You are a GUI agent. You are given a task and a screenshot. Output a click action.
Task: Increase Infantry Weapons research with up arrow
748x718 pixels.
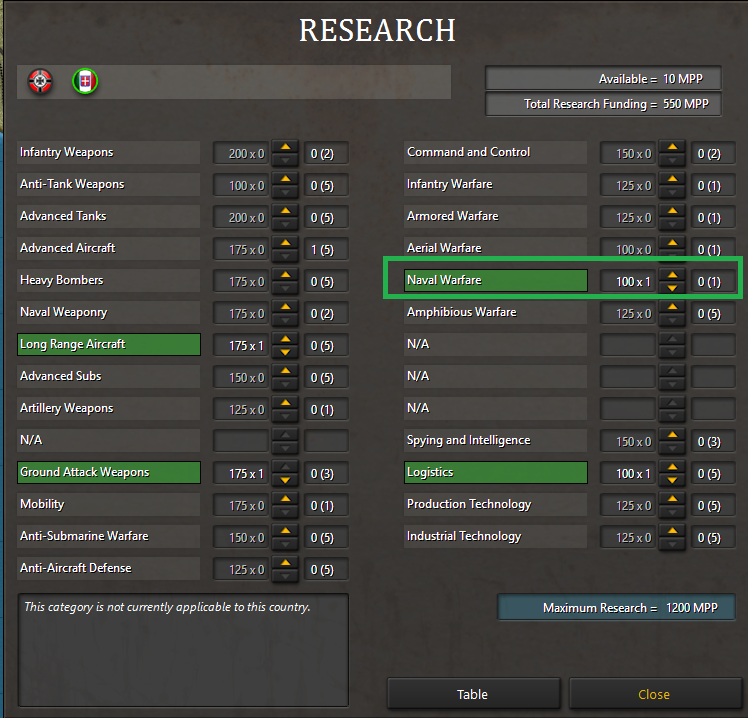tap(286, 147)
